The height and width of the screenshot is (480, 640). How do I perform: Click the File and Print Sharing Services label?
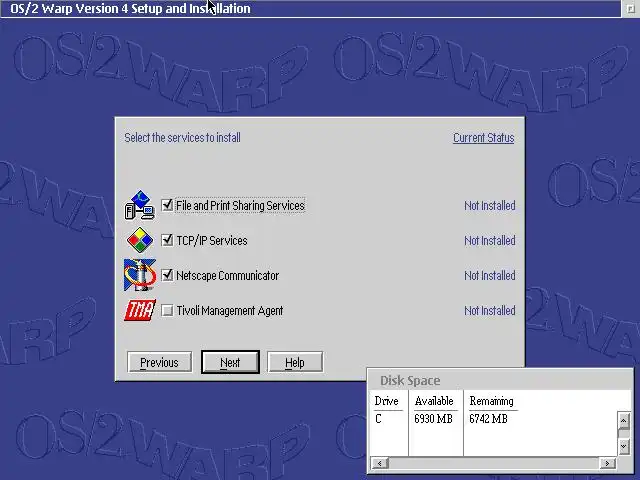[240, 205]
